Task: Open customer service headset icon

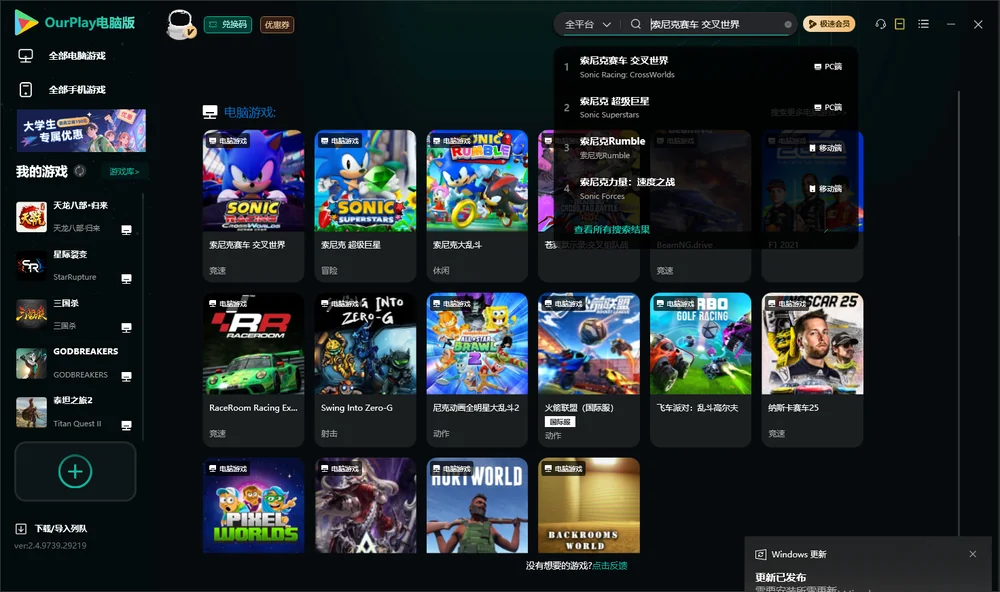Action: (880, 24)
